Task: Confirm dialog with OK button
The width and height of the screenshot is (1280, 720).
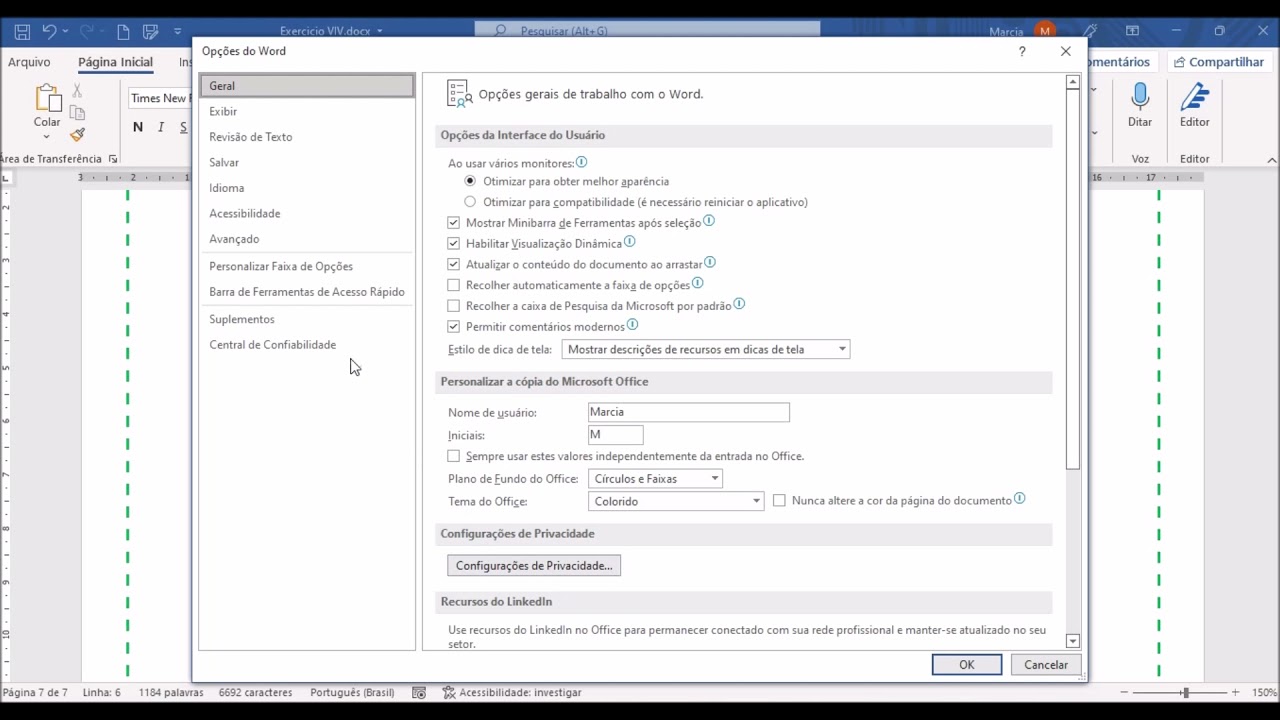Action: point(967,665)
